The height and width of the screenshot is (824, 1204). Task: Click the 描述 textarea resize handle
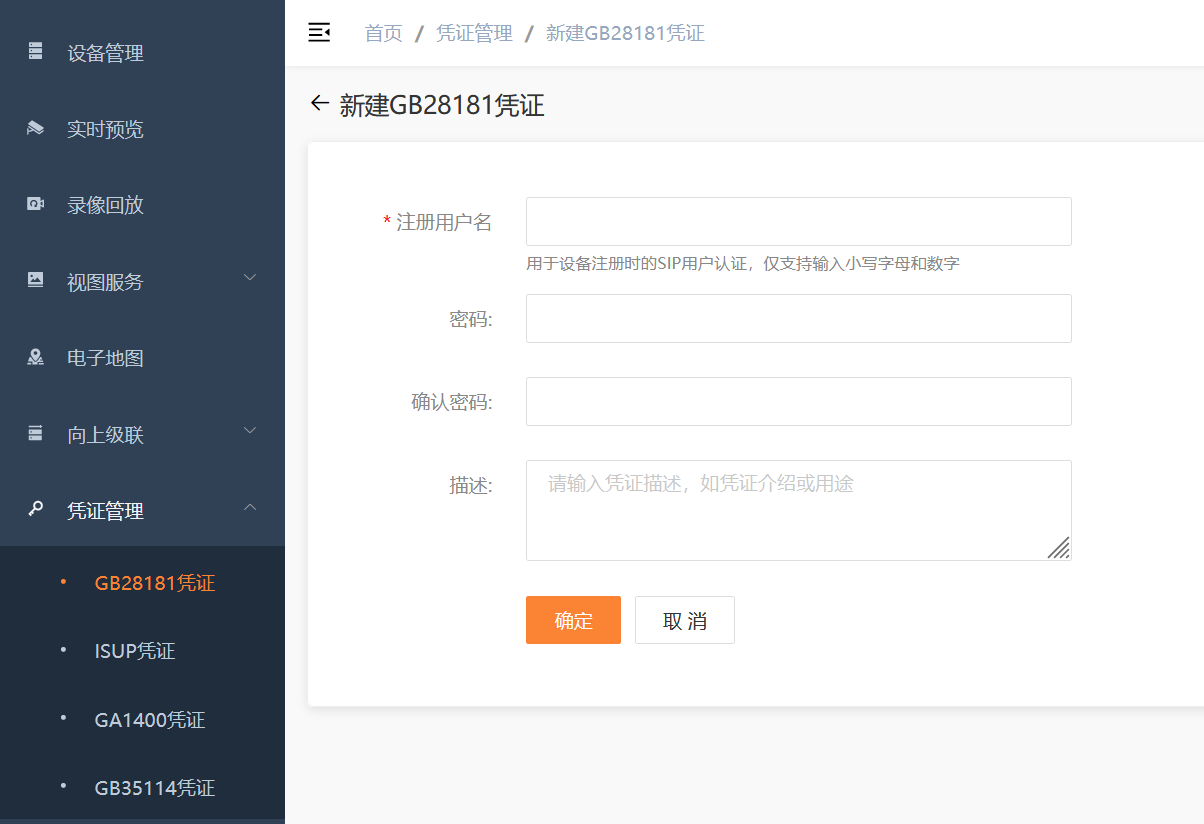1058,547
